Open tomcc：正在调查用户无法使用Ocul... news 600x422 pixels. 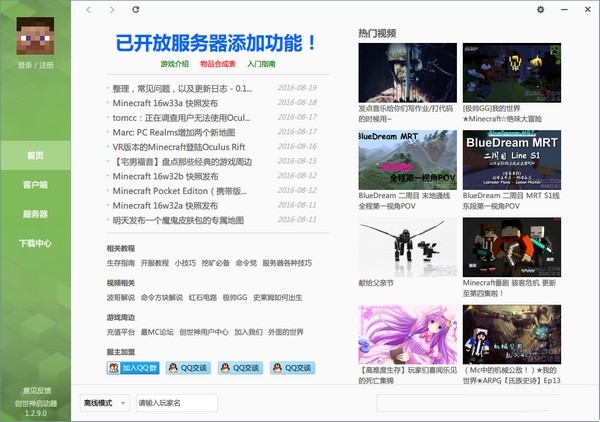point(181,118)
